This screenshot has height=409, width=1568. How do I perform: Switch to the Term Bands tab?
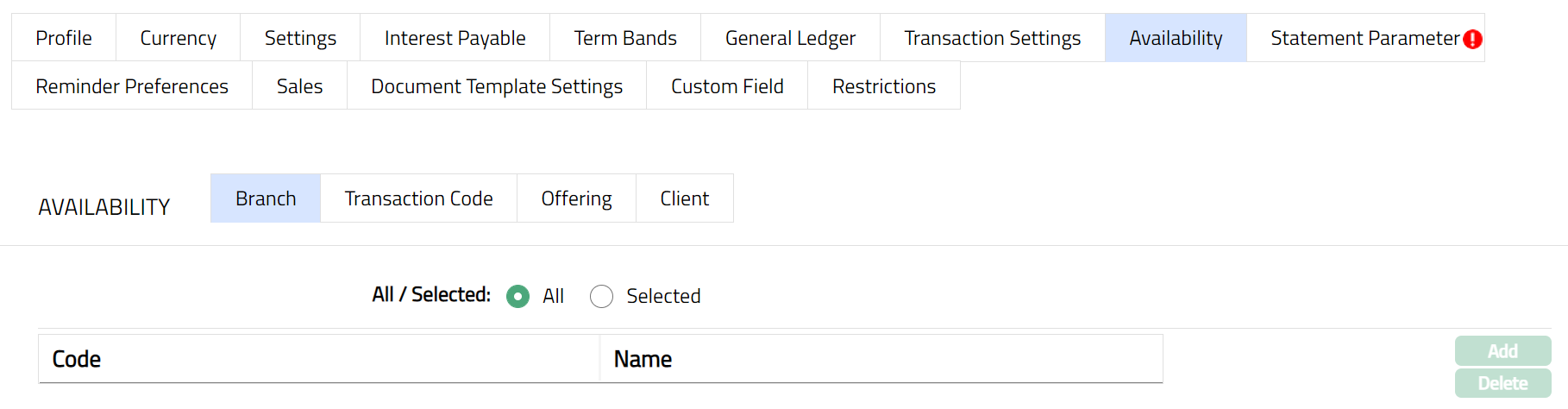click(625, 38)
